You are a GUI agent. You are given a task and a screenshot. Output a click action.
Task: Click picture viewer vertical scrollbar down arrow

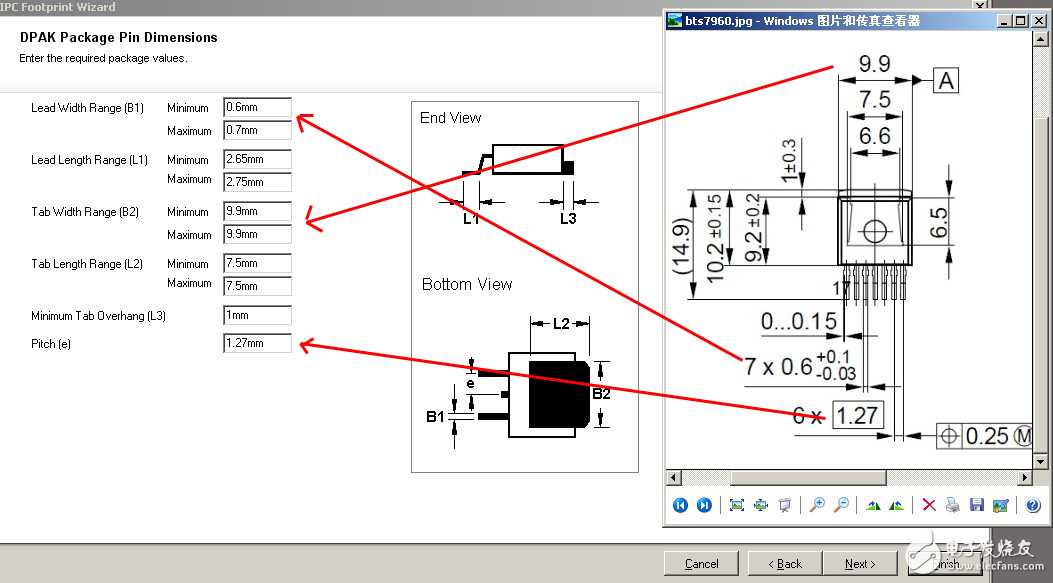coord(1040,461)
